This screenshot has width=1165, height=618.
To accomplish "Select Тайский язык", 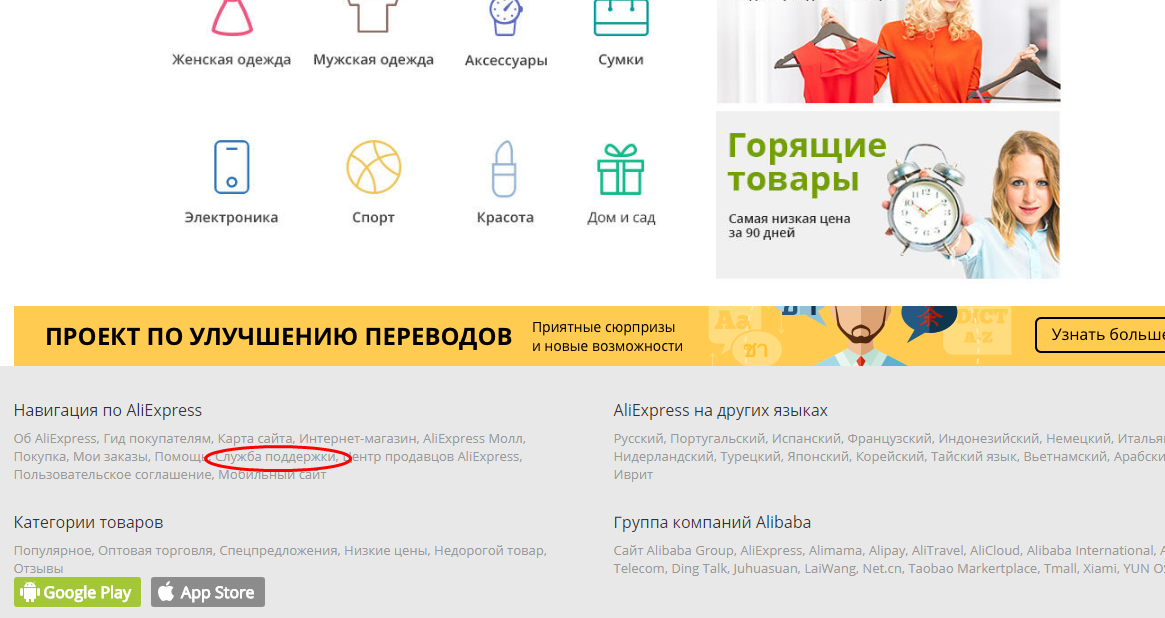I will [x=973, y=456].
